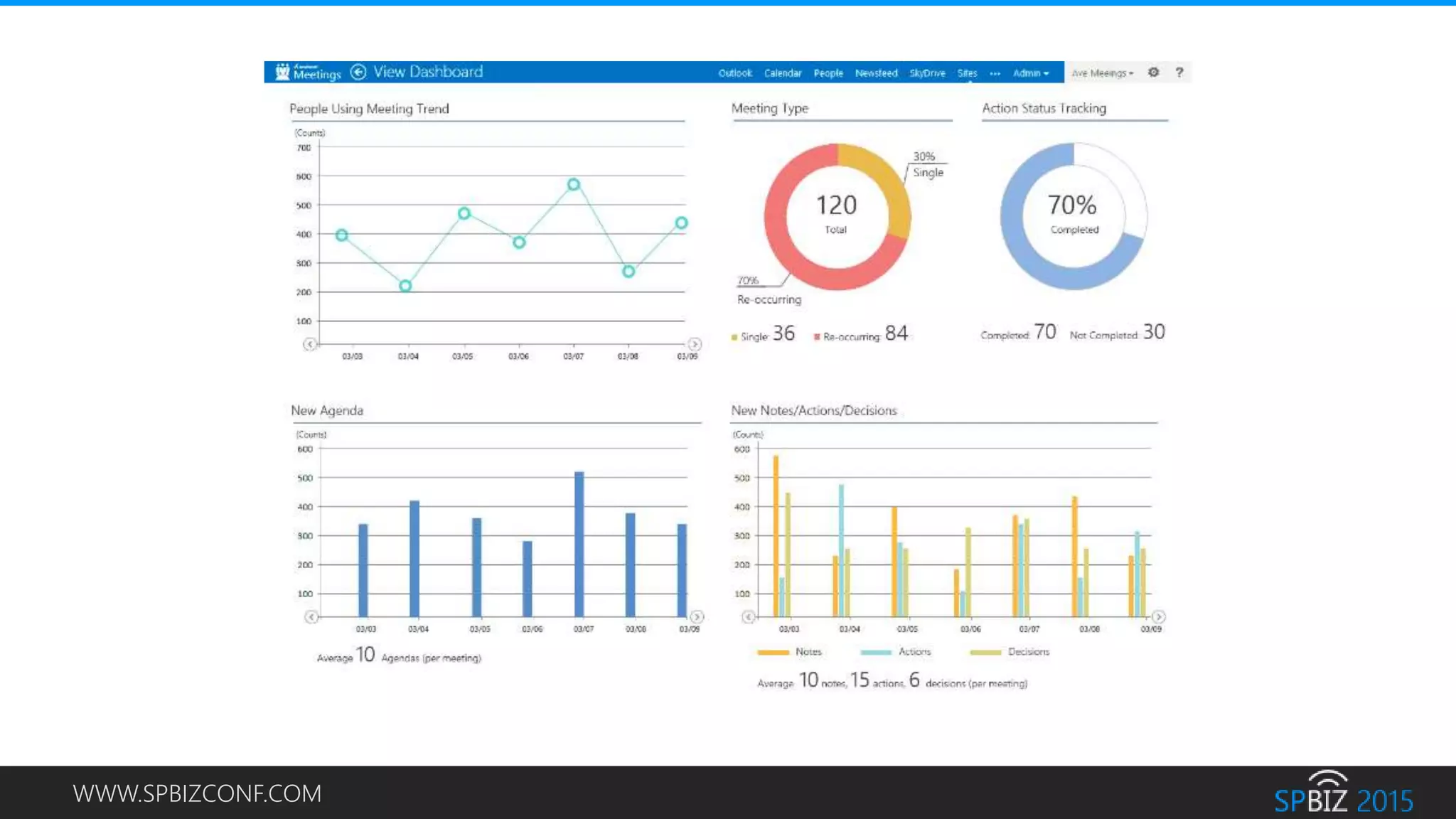
Task: Open Outlook from the top navigation
Action: pyautogui.click(x=734, y=73)
